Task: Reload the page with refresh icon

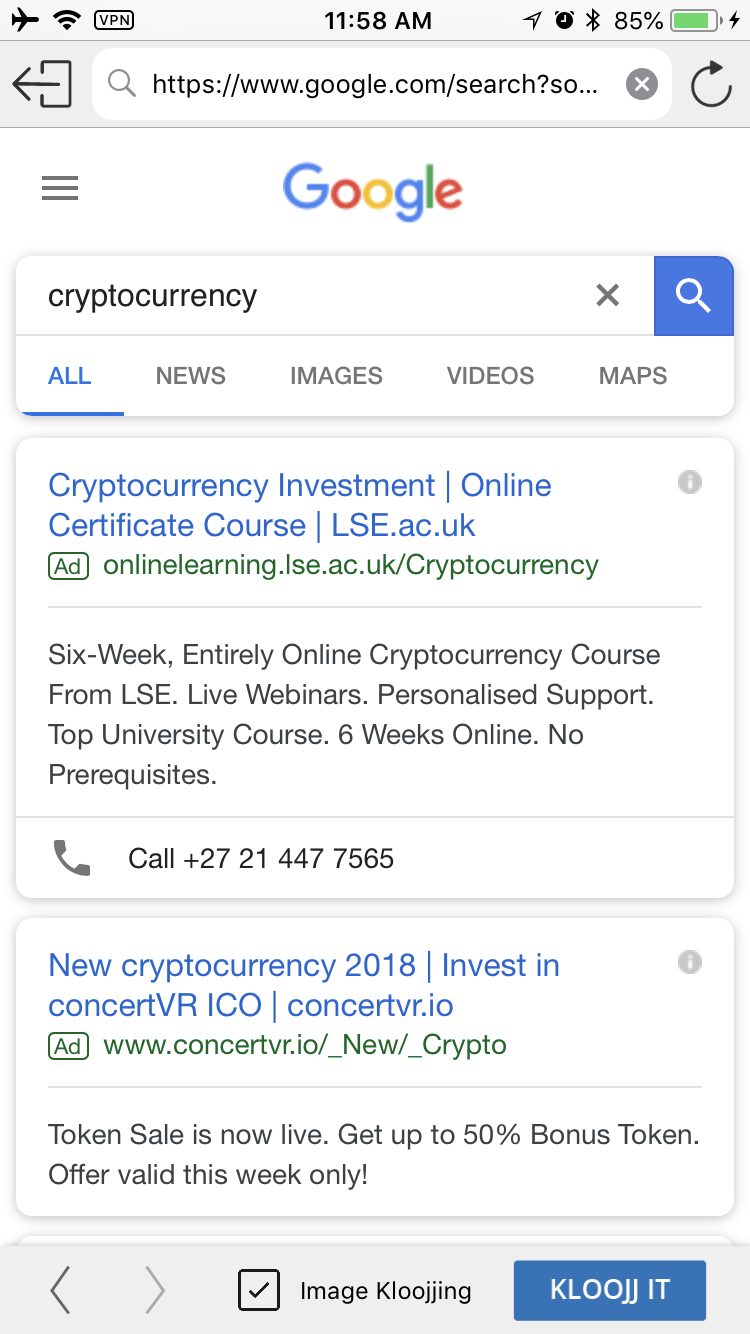Action: point(711,84)
